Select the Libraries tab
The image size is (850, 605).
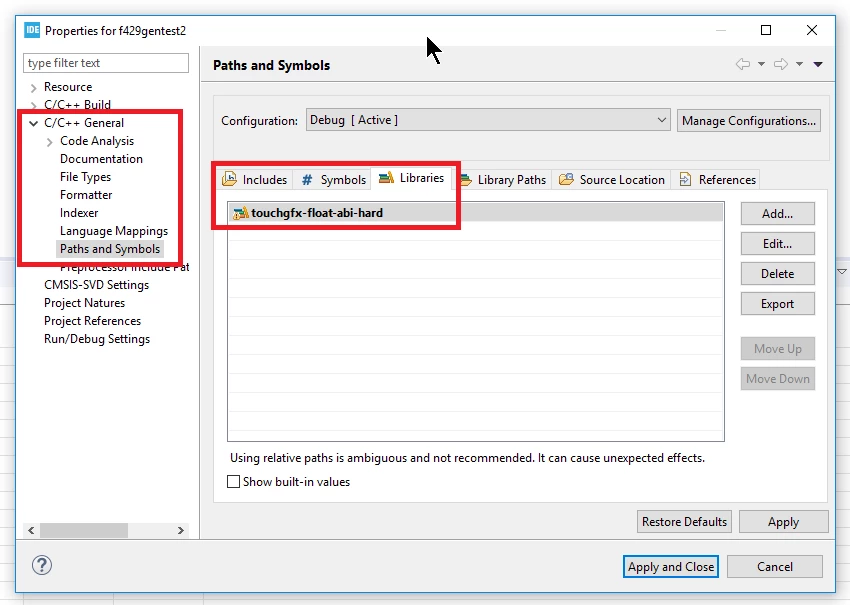412,178
